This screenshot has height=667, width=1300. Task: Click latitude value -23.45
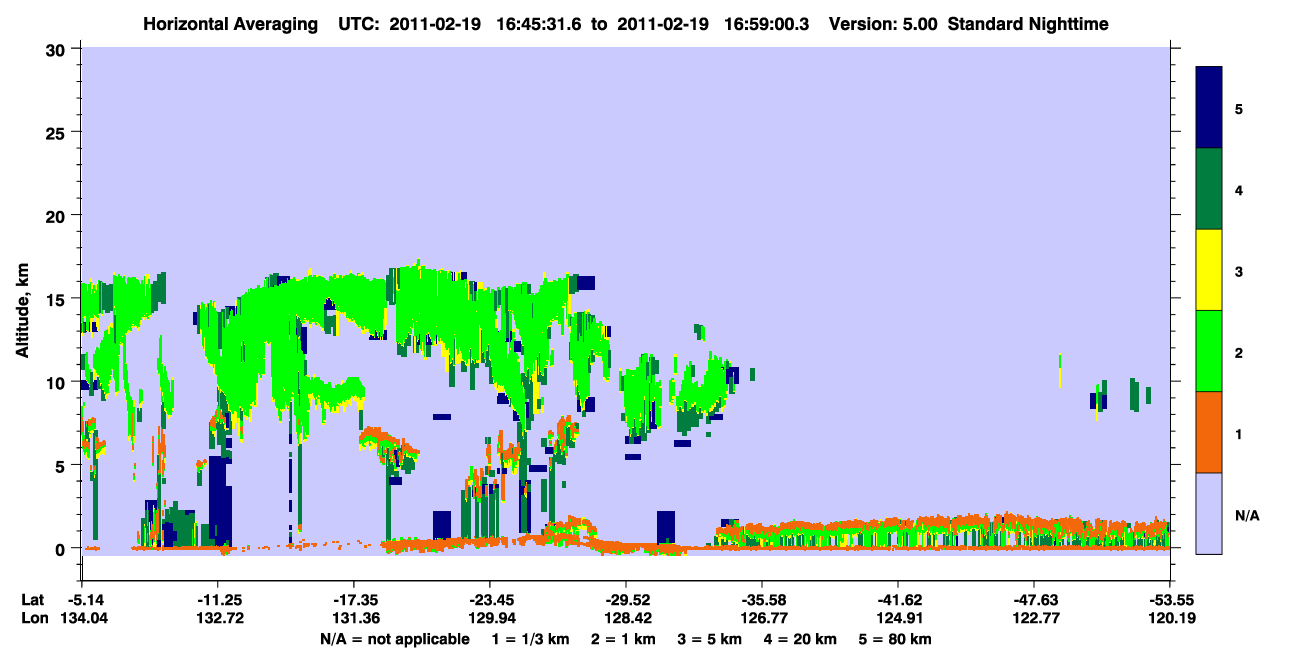point(489,600)
